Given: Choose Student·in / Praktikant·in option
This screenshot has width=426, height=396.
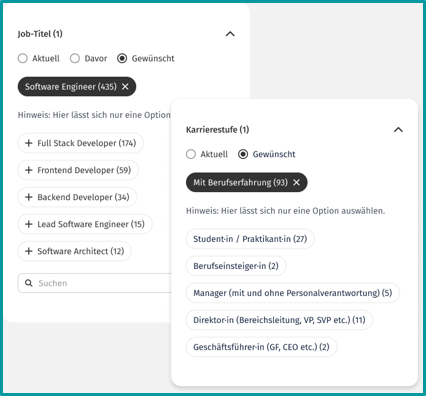Looking at the screenshot, I should 250,239.
